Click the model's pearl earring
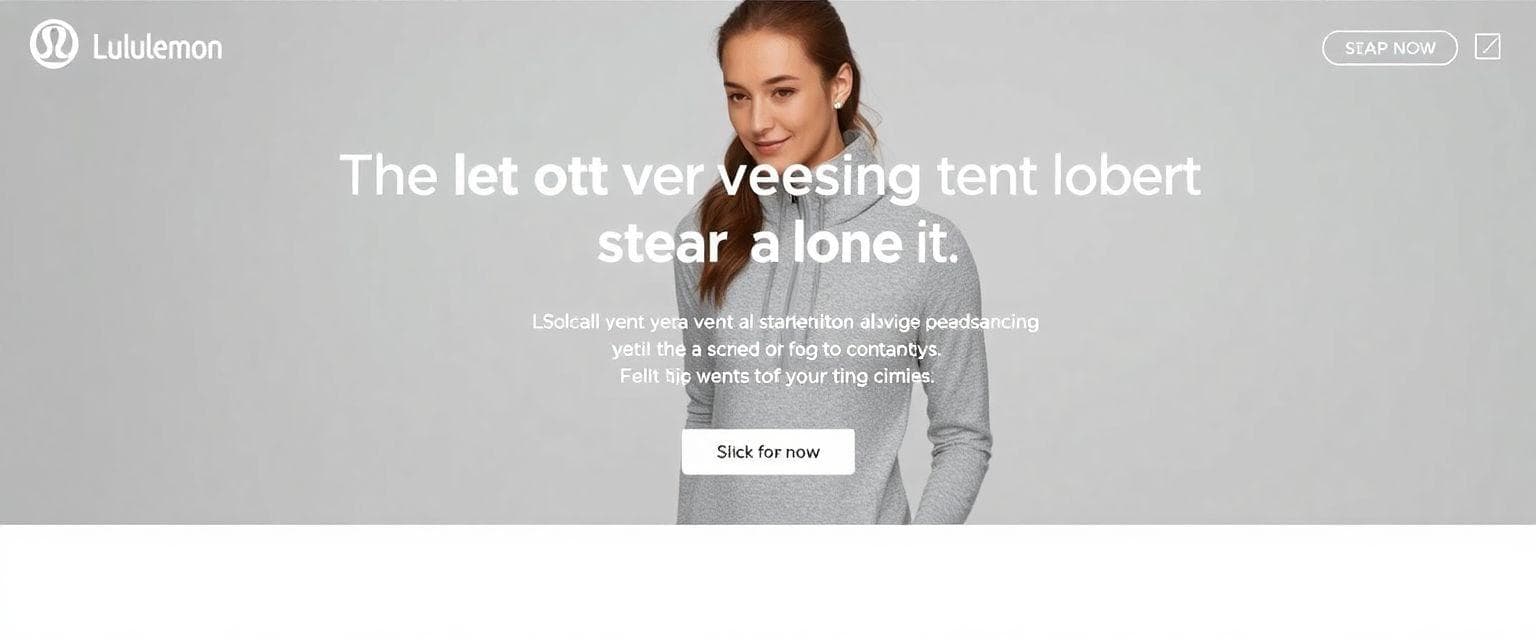Screen dimensions: 1536x640 [x=838, y=102]
